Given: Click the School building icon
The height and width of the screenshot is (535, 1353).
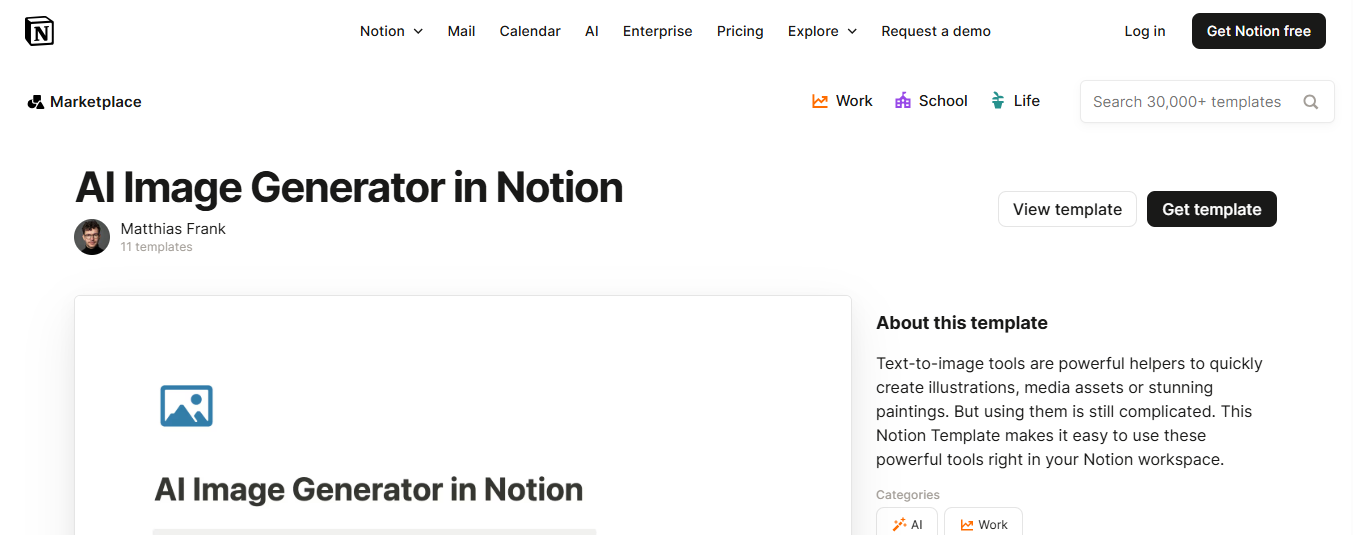Looking at the screenshot, I should [903, 101].
